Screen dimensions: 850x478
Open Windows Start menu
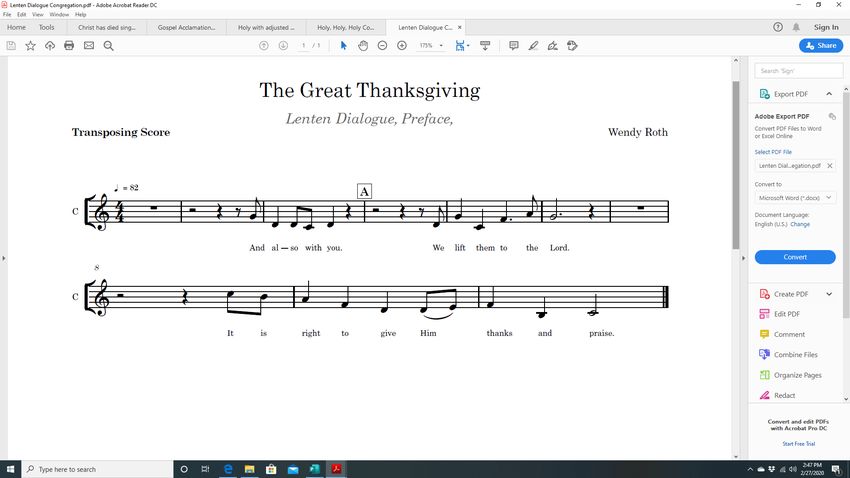[11, 469]
